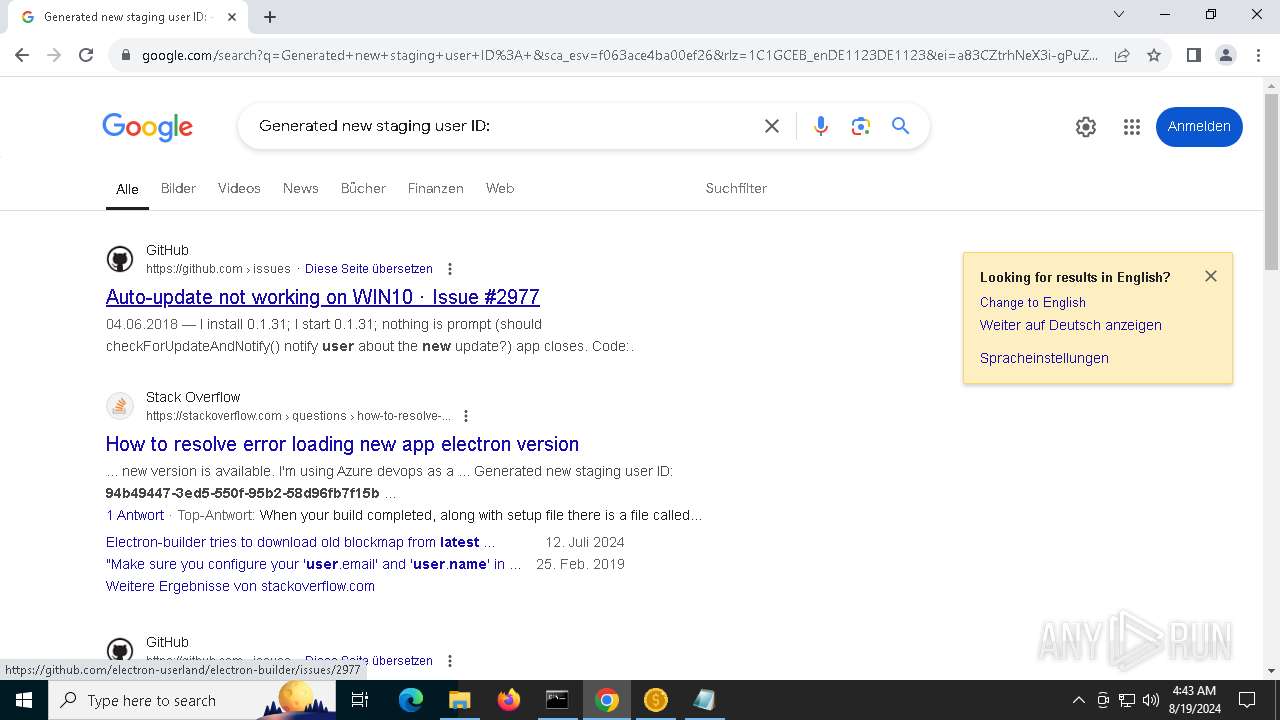Open the terminal window from taskbar
This screenshot has width=1280, height=720.
point(557,700)
